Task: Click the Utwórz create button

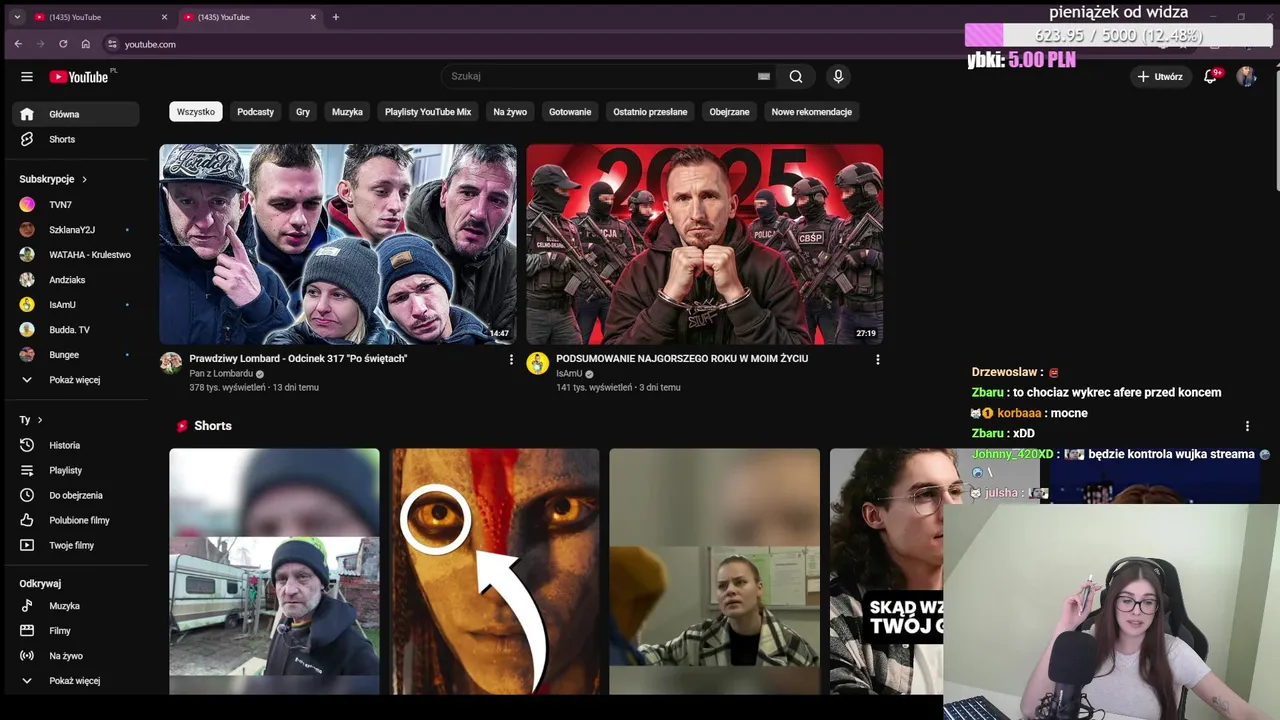Action: 1160,76
